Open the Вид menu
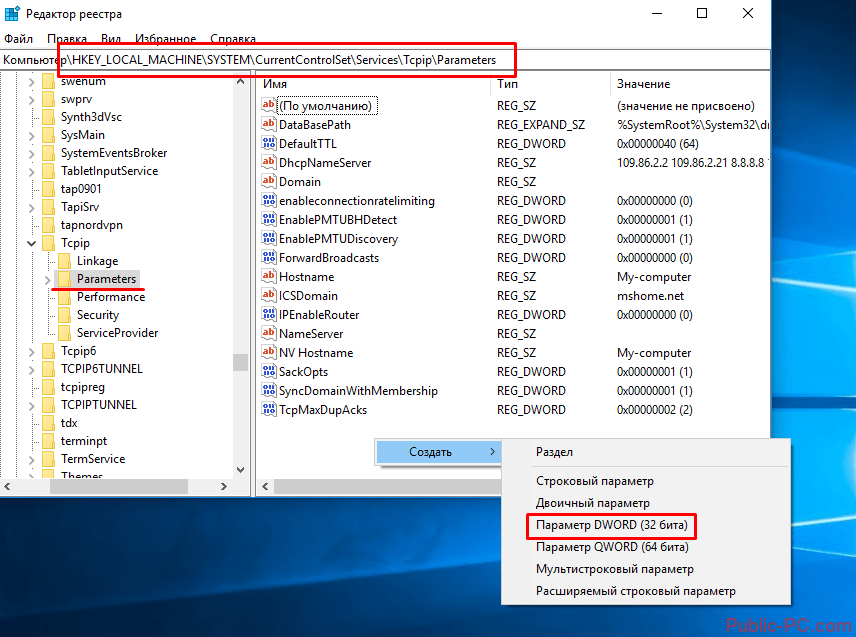The height and width of the screenshot is (637, 856). [x=111, y=39]
